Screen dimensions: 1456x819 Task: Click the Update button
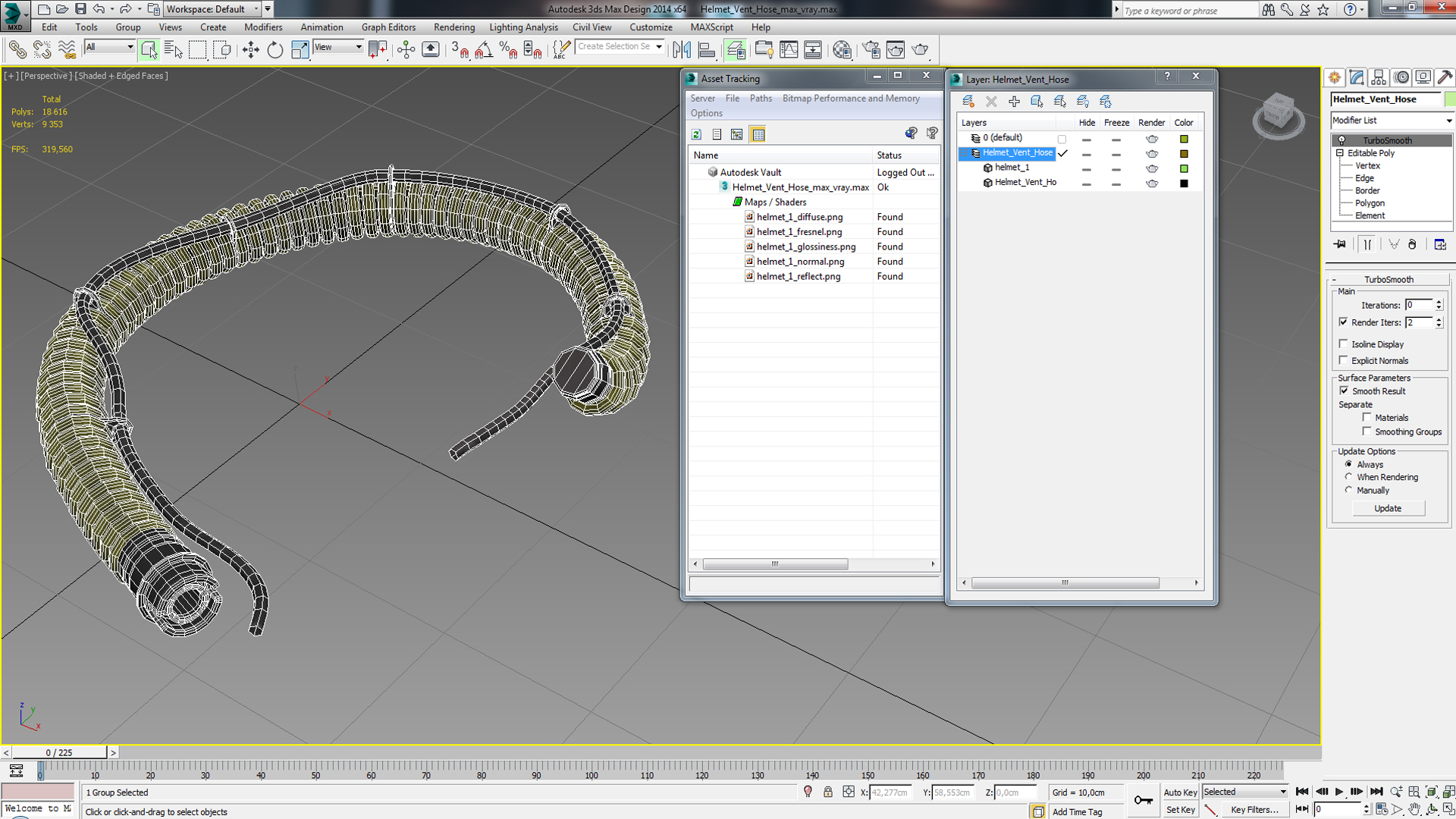coord(1388,508)
